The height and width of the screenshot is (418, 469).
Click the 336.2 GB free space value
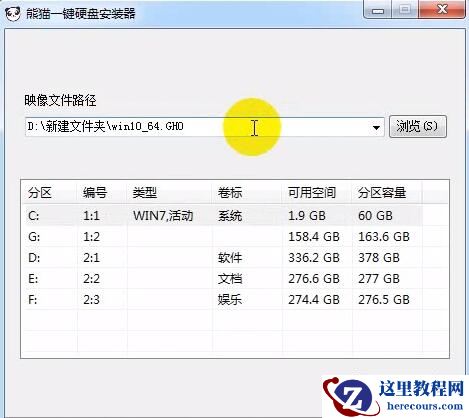click(x=314, y=258)
